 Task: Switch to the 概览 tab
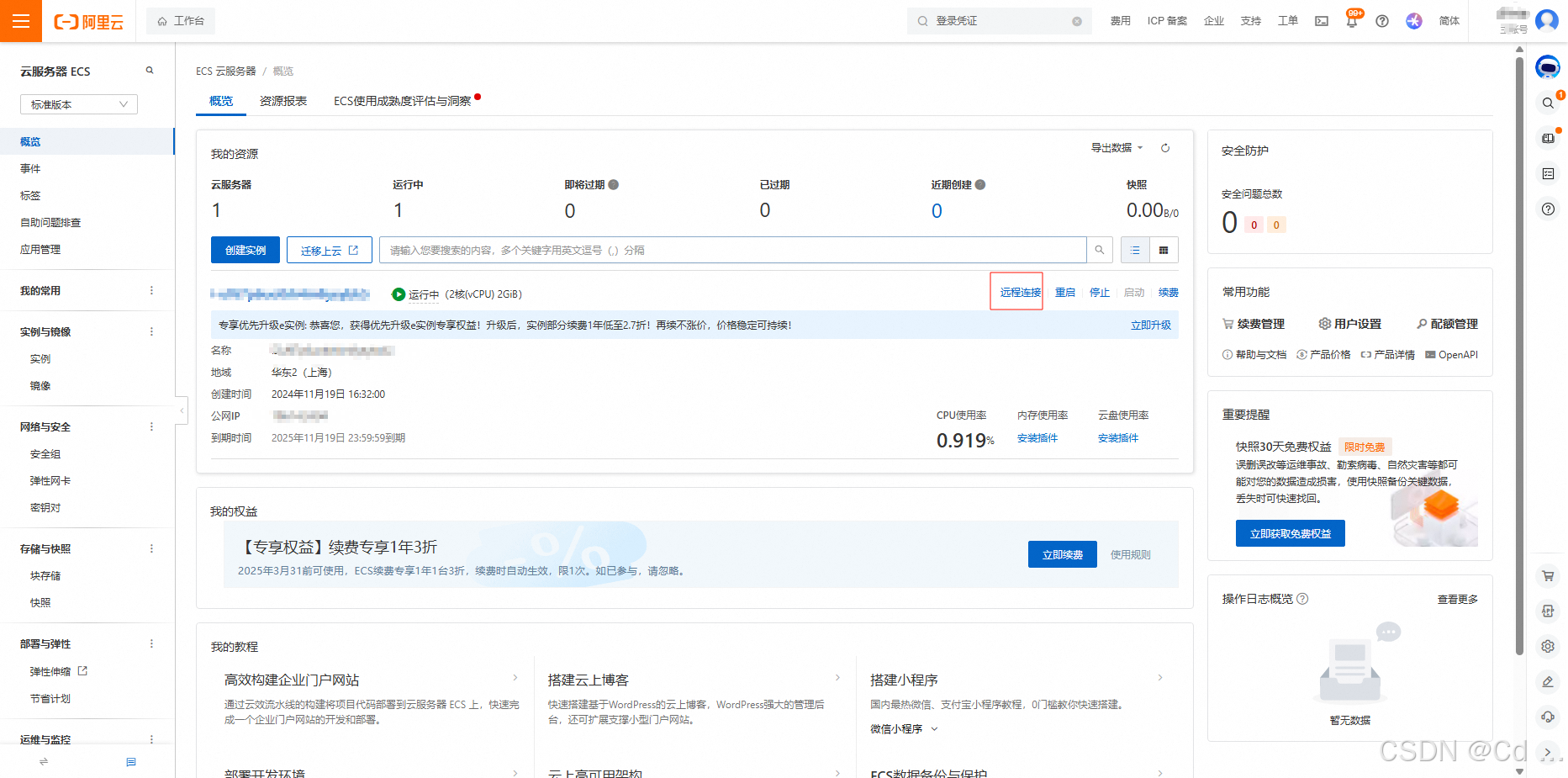pyautogui.click(x=221, y=101)
